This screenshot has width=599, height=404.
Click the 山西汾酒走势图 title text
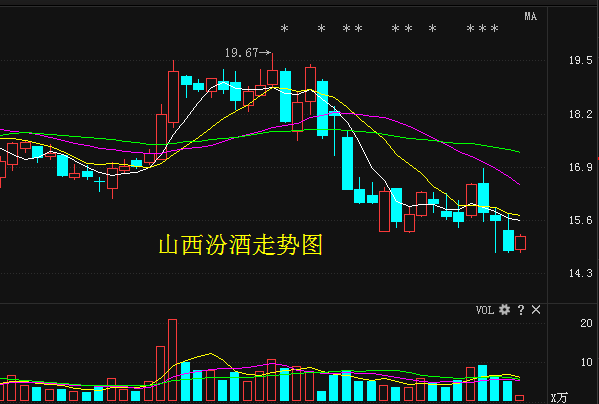(x=241, y=245)
